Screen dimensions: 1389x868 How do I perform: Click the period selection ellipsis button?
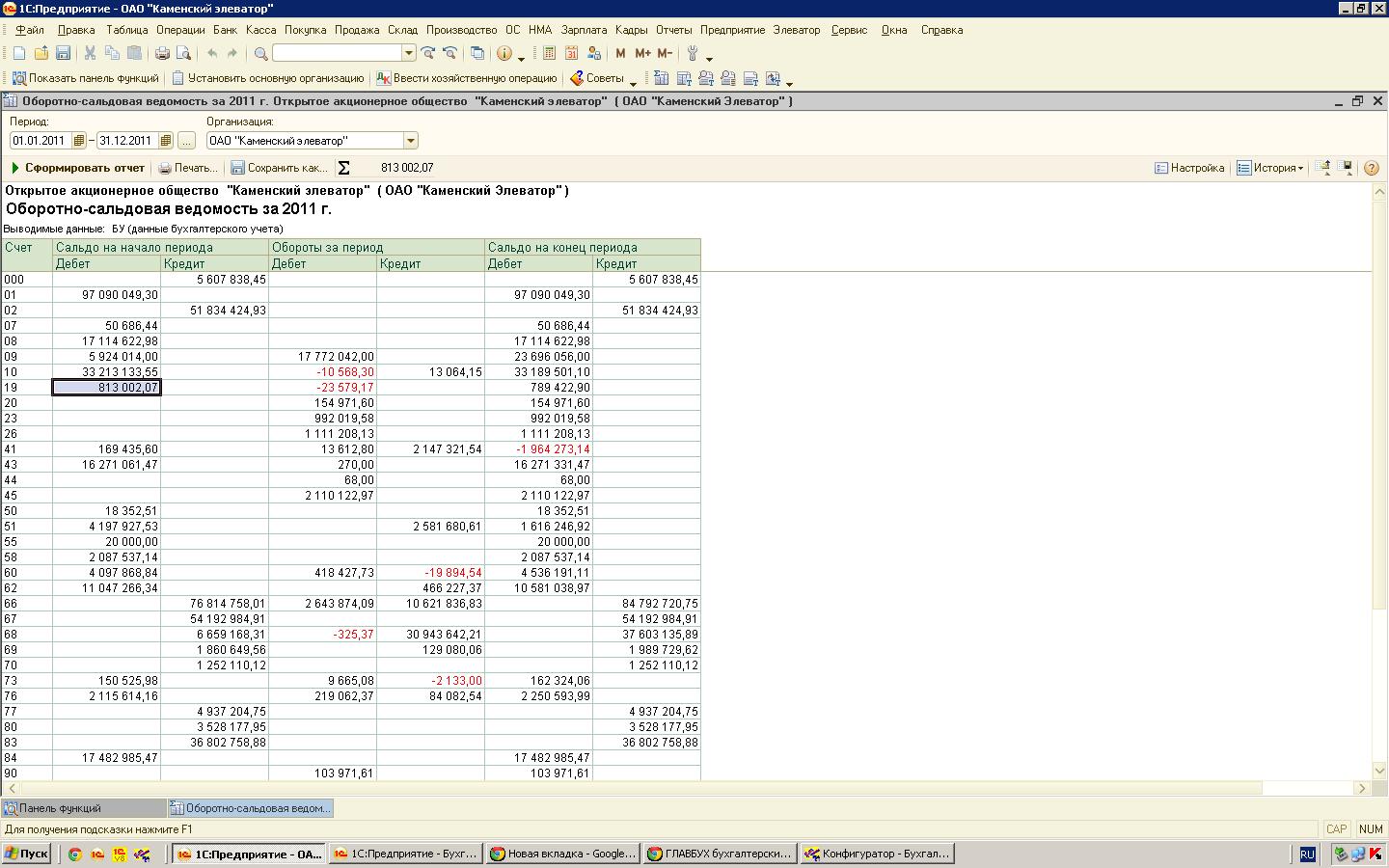(187, 141)
